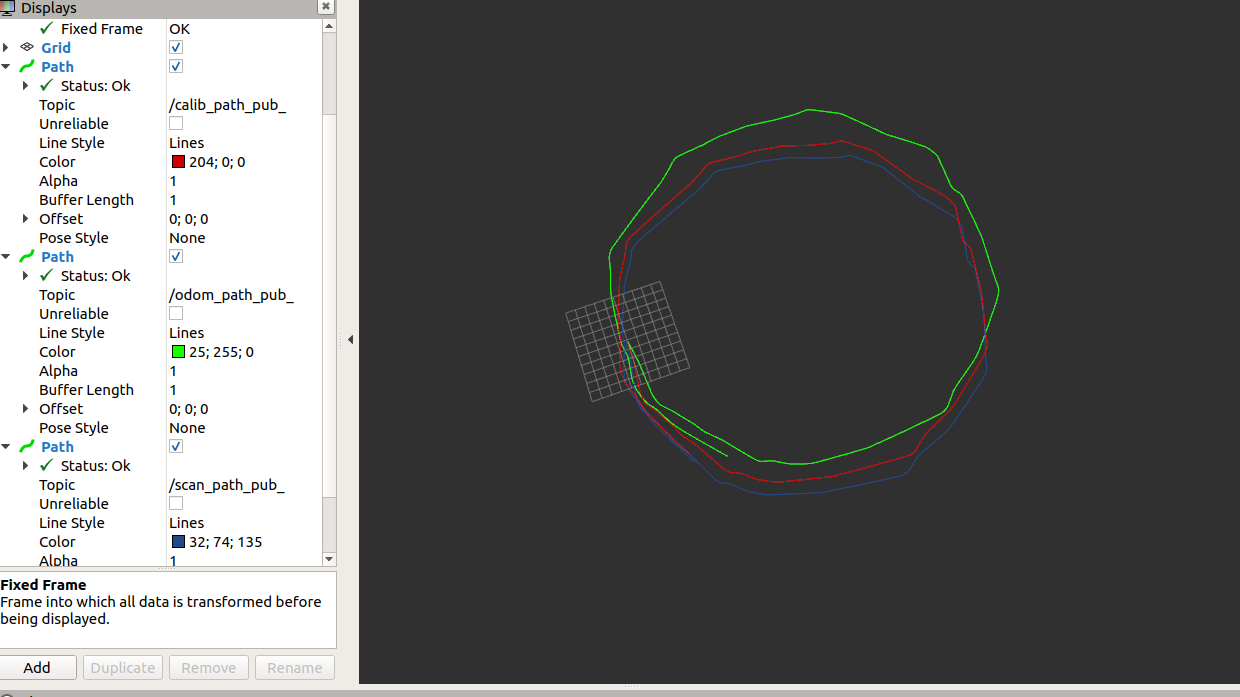Click the red color swatch 204; 0; 0

[178, 161]
